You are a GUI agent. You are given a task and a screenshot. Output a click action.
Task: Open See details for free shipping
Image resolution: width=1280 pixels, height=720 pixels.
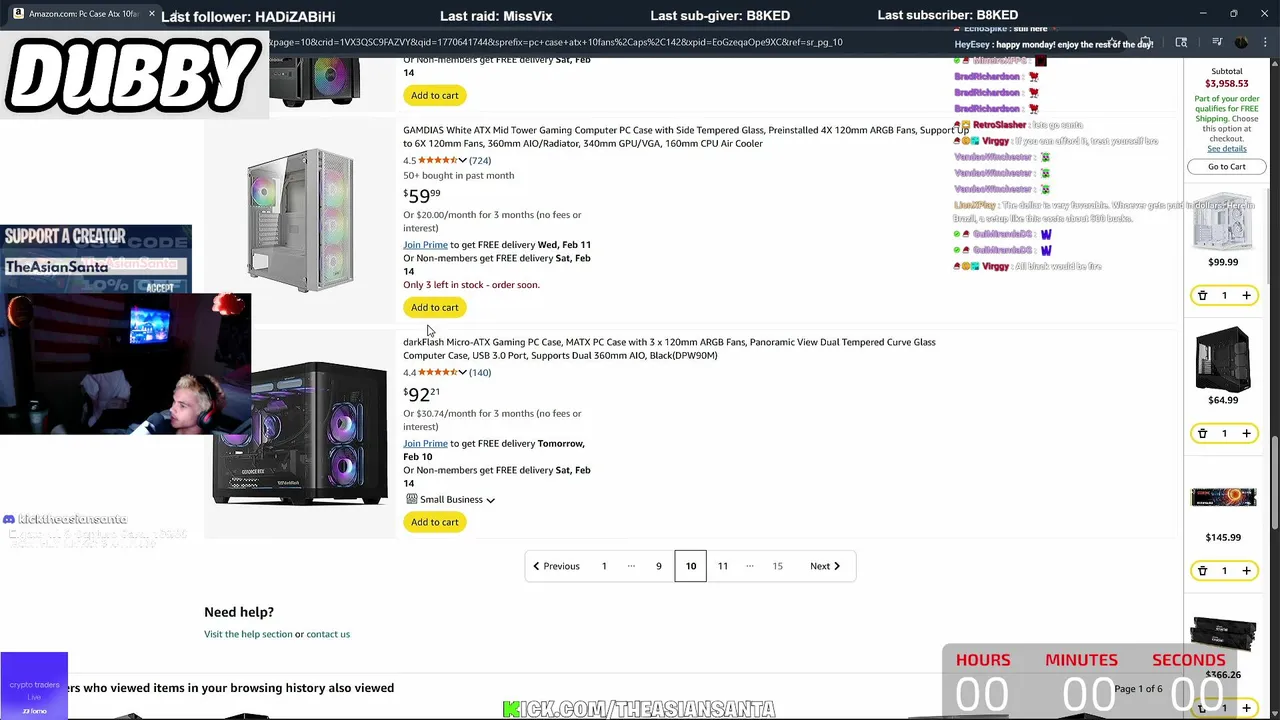pyautogui.click(x=1226, y=149)
